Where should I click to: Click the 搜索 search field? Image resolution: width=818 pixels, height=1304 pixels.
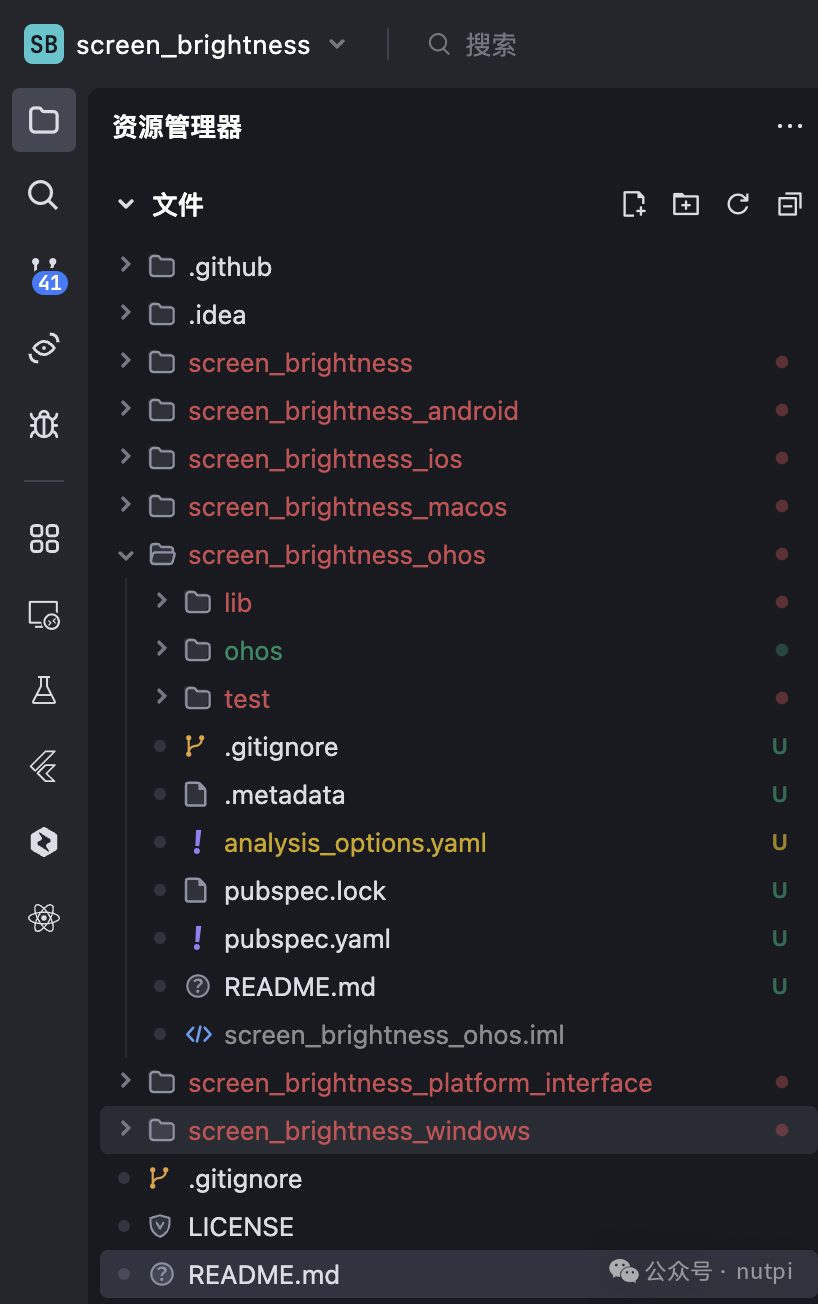coord(490,45)
